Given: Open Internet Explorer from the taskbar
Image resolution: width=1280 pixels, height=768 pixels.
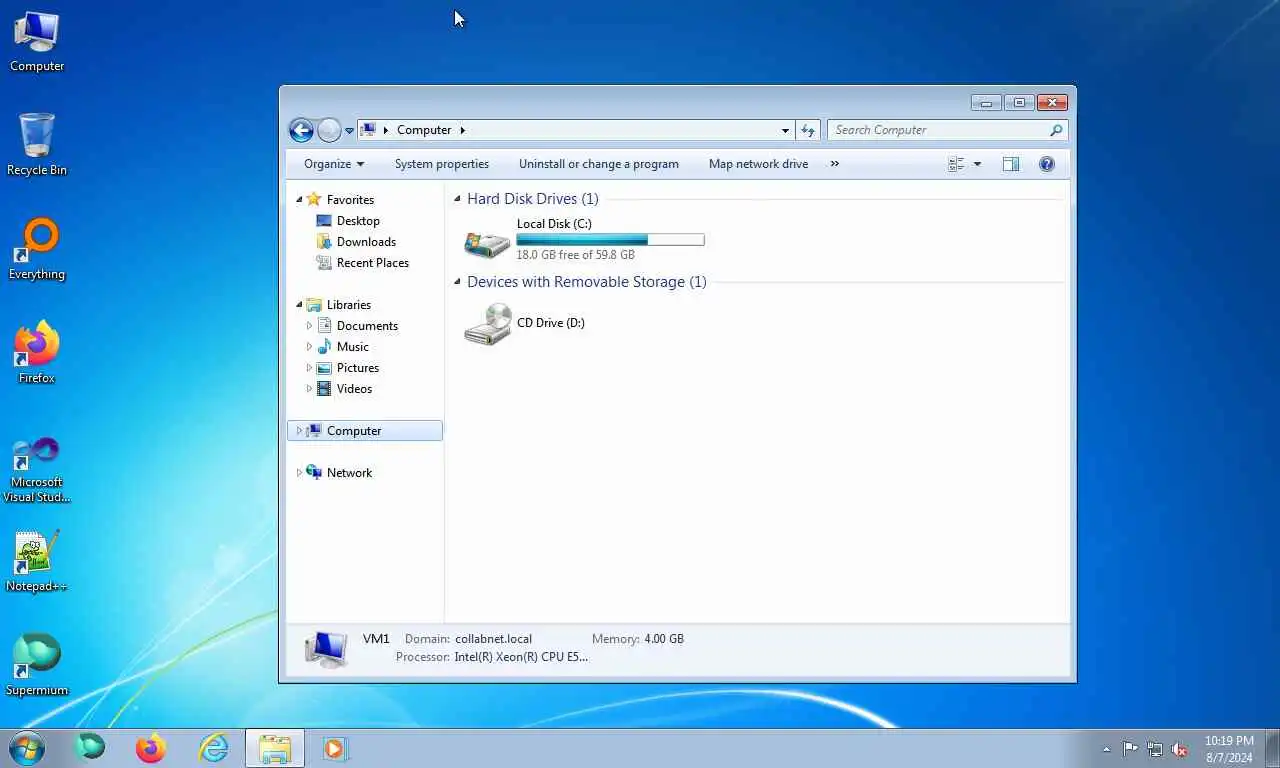Looking at the screenshot, I should tap(213, 748).
